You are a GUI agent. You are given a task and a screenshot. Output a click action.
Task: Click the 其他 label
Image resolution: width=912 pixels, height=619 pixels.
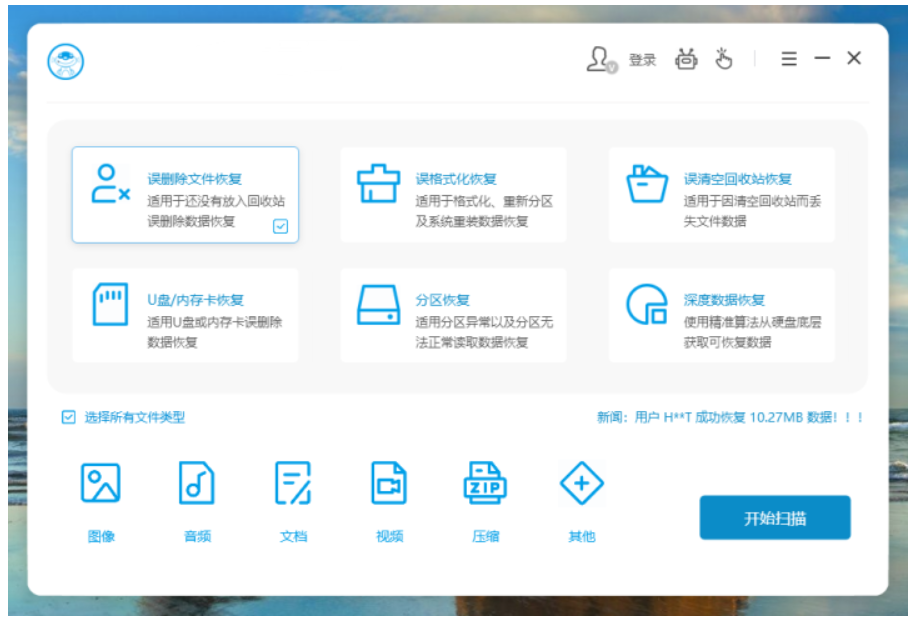(x=582, y=536)
